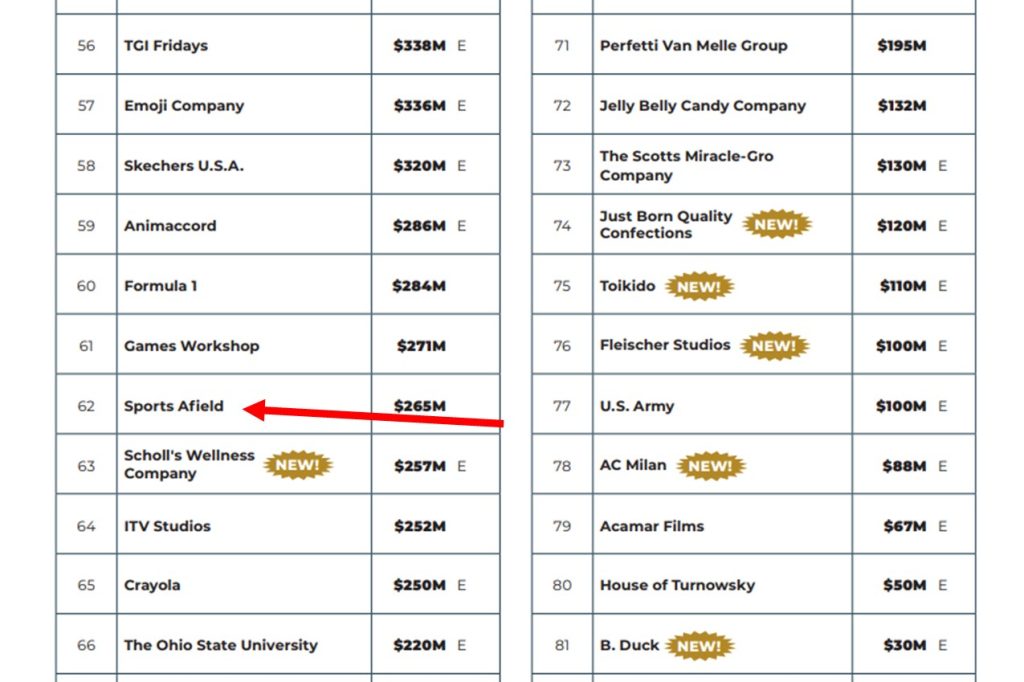The width and height of the screenshot is (1024, 682).
Task: Click the E marker beside TGI Fridays $338M
Action: pyautogui.click(x=462, y=46)
